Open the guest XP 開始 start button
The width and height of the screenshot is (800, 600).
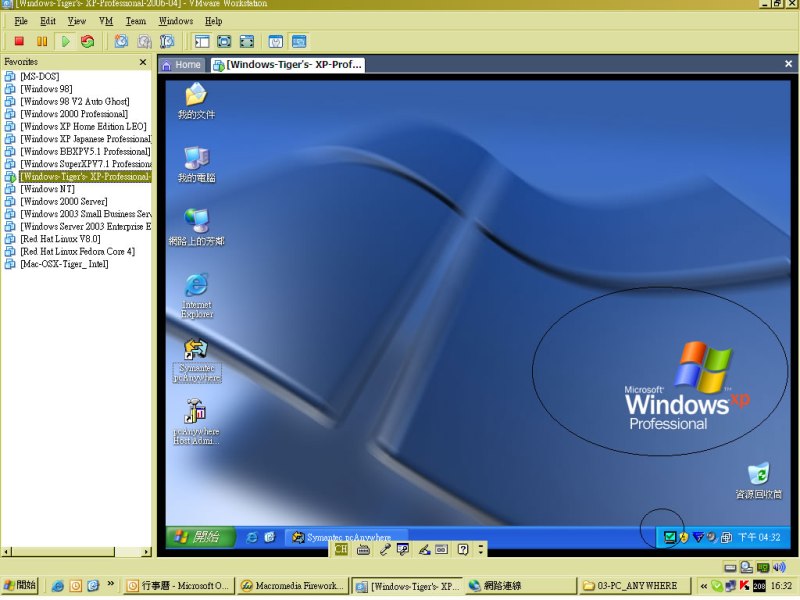[201, 536]
